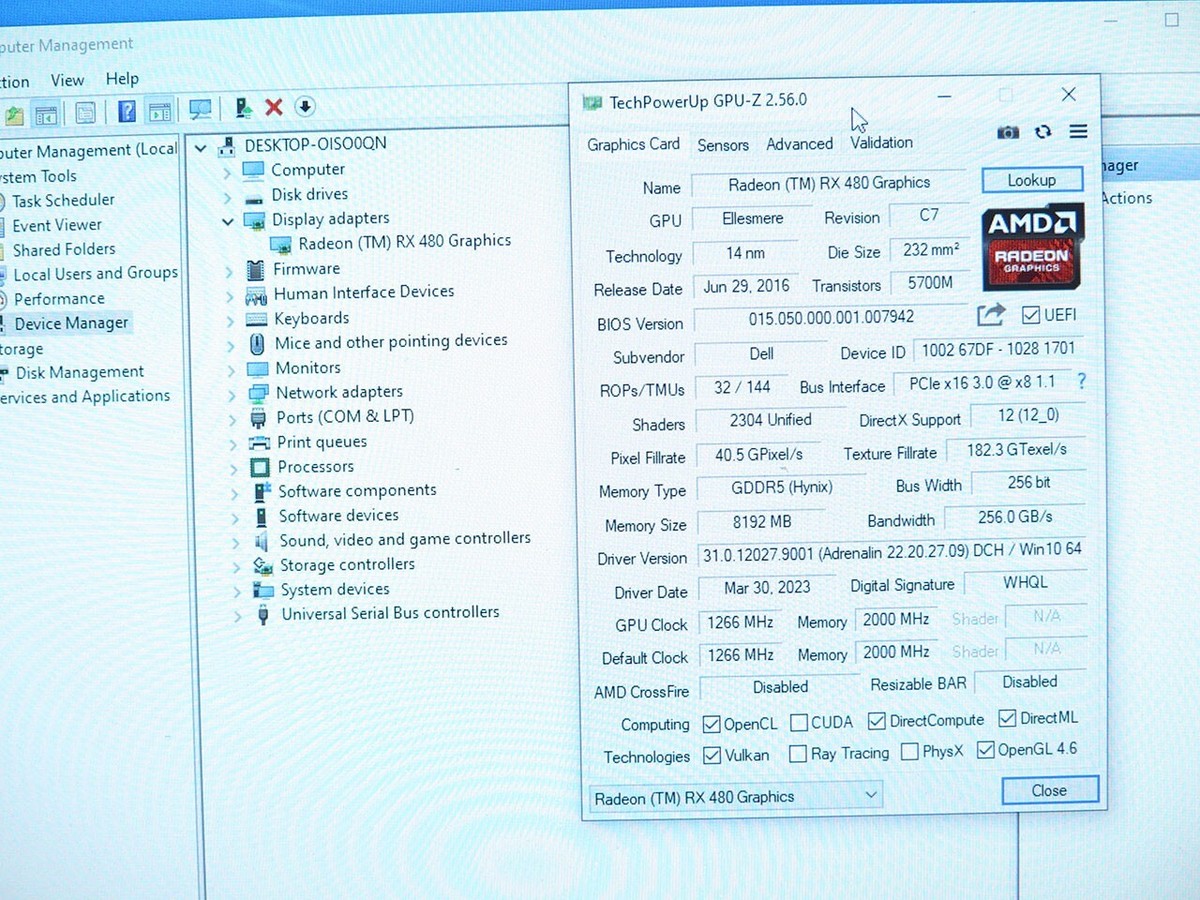This screenshot has height=900, width=1200.
Task: Disable device with the down-arrow toolbar icon
Action: point(304,107)
